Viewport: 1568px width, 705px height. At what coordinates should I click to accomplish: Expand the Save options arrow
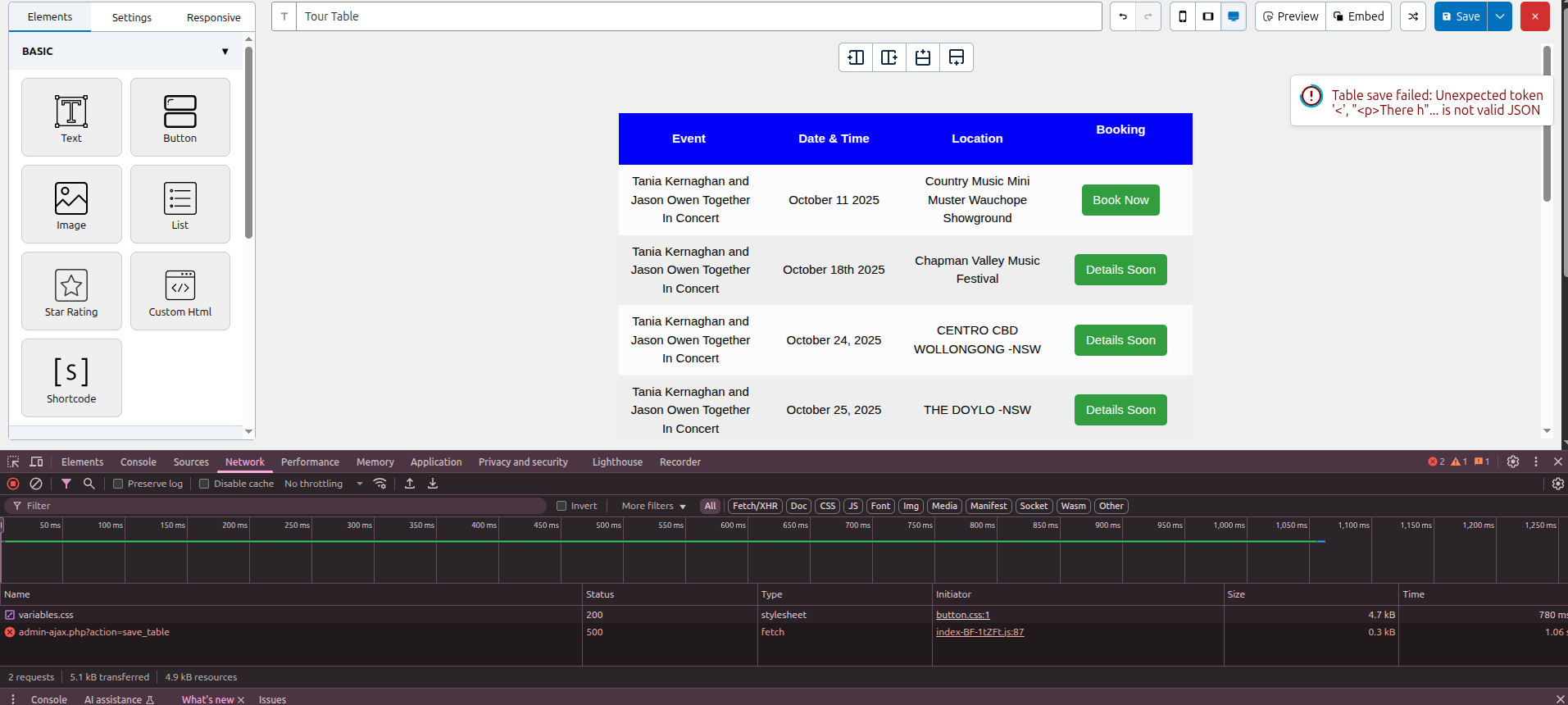[x=1500, y=16]
